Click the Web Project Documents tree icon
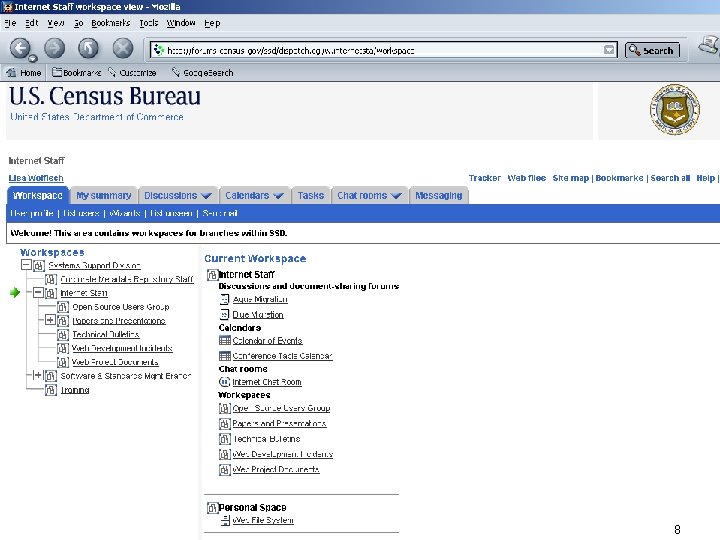The width and height of the screenshot is (720, 540). coord(62,362)
